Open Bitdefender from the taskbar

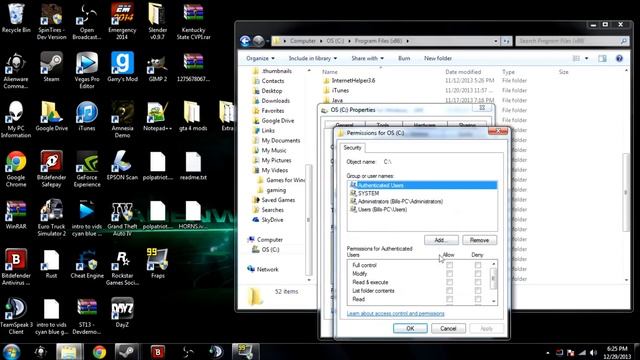pyautogui.click(x=158, y=351)
